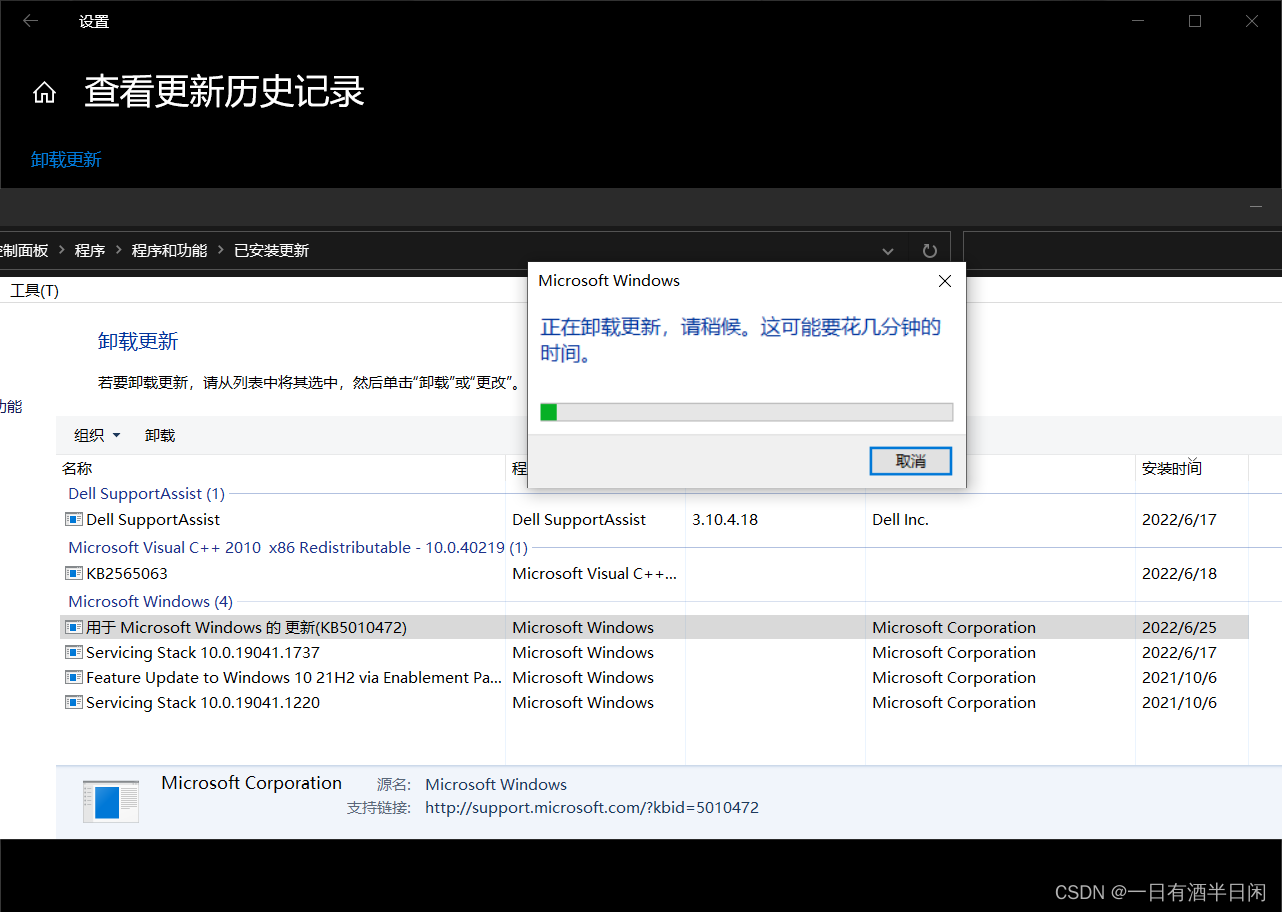Open the 工具(T) menu
This screenshot has width=1282, height=912.
(x=34, y=290)
